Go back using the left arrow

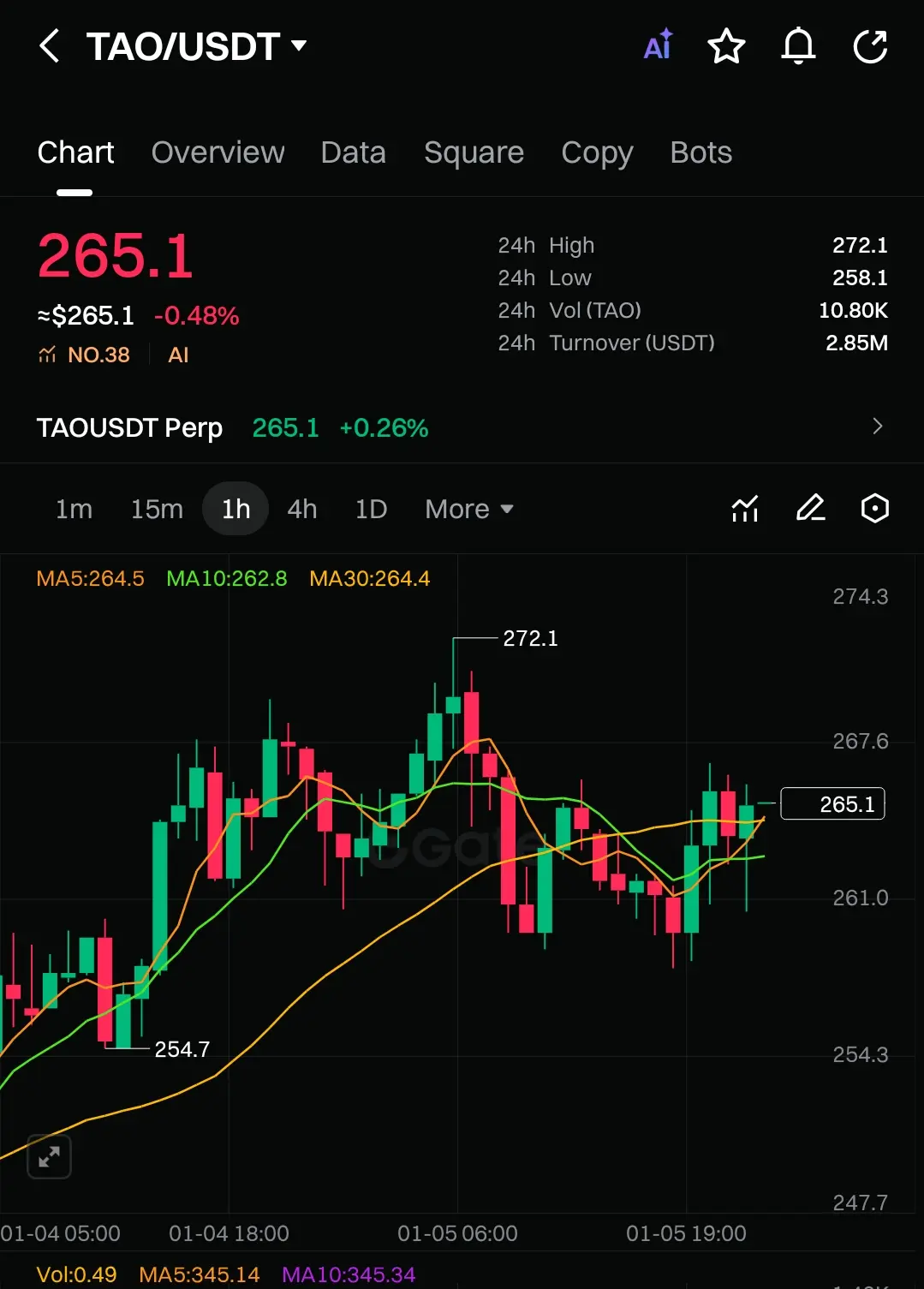coord(50,46)
